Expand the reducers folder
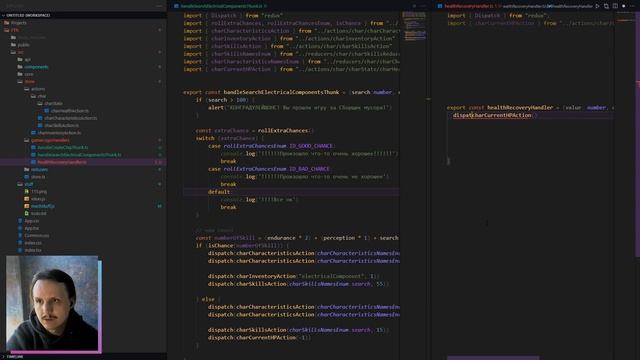 tap(39, 169)
